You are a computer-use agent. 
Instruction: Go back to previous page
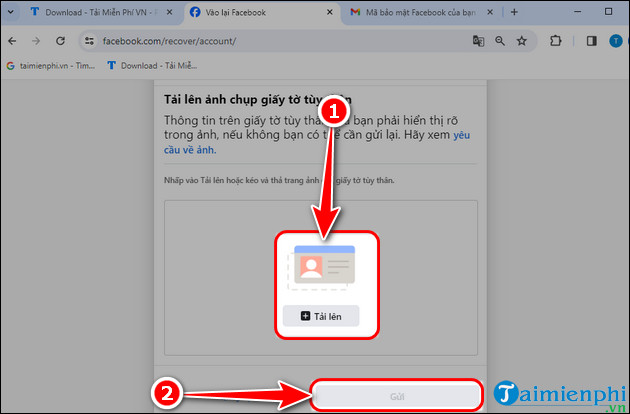[12, 41]
